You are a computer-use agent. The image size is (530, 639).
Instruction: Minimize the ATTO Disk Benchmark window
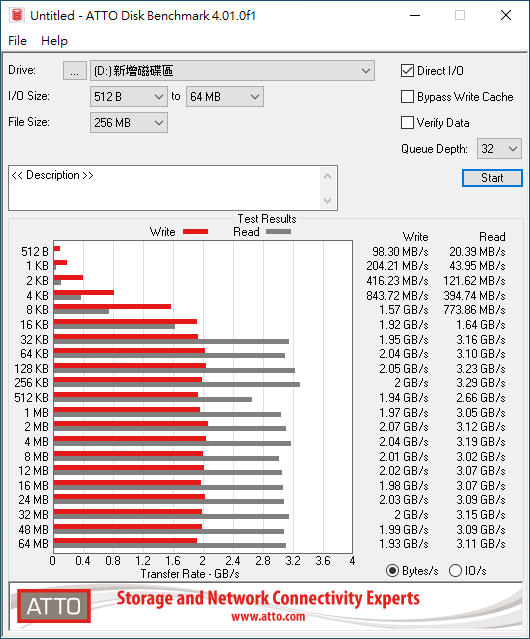[x=415, y=15]
